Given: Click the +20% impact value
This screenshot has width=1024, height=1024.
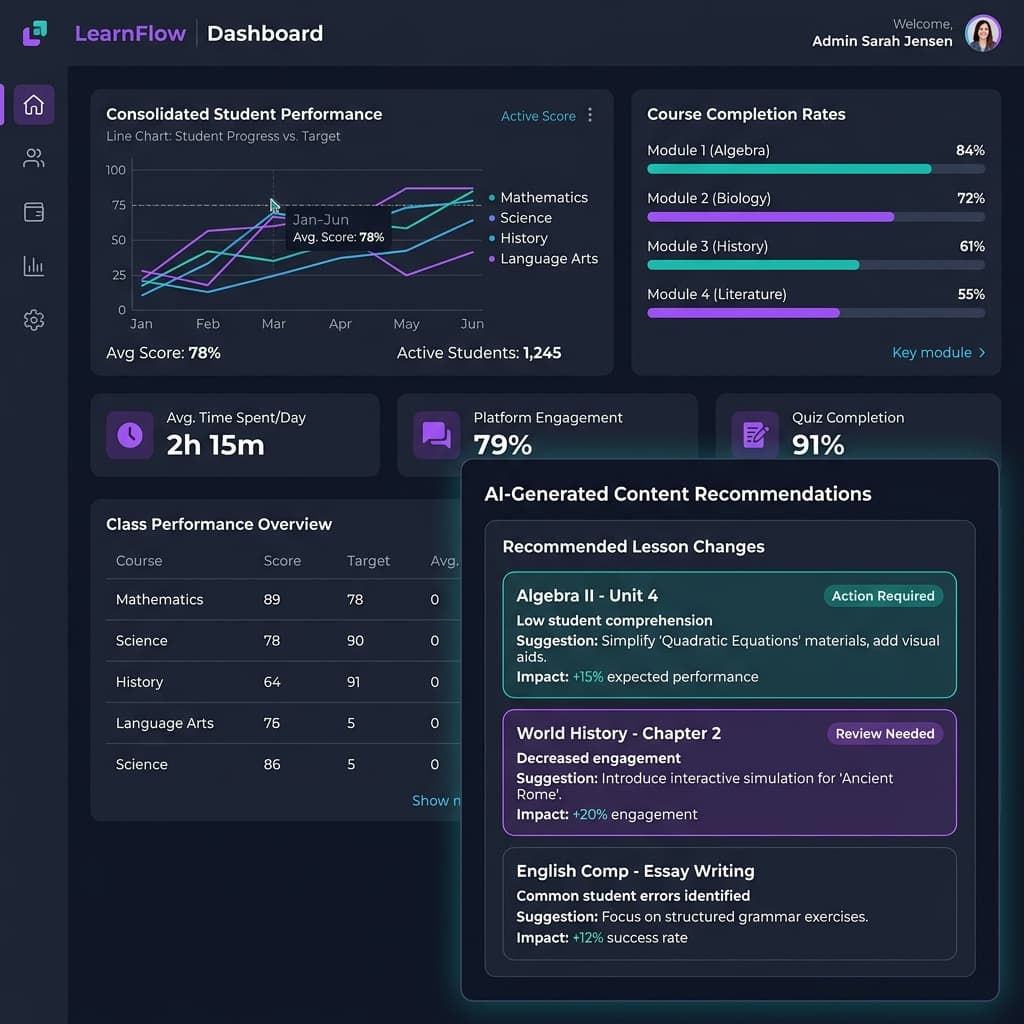Looking at the screenshot, I should click(590, 814).
